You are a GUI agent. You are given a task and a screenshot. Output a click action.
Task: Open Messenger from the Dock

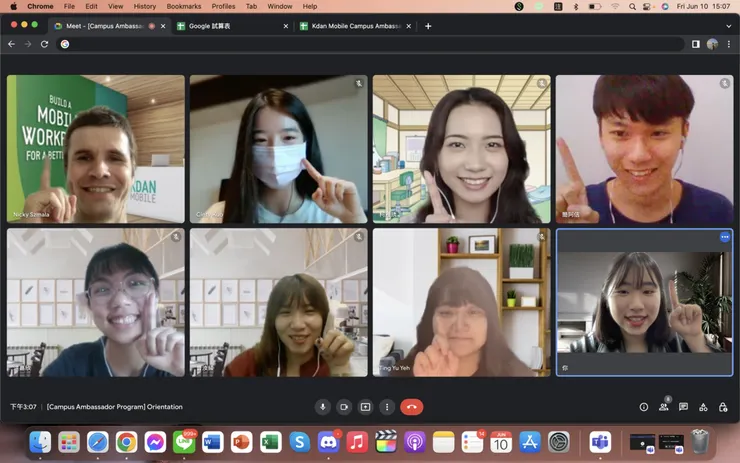pyautogui.click(x=155, y=442)
